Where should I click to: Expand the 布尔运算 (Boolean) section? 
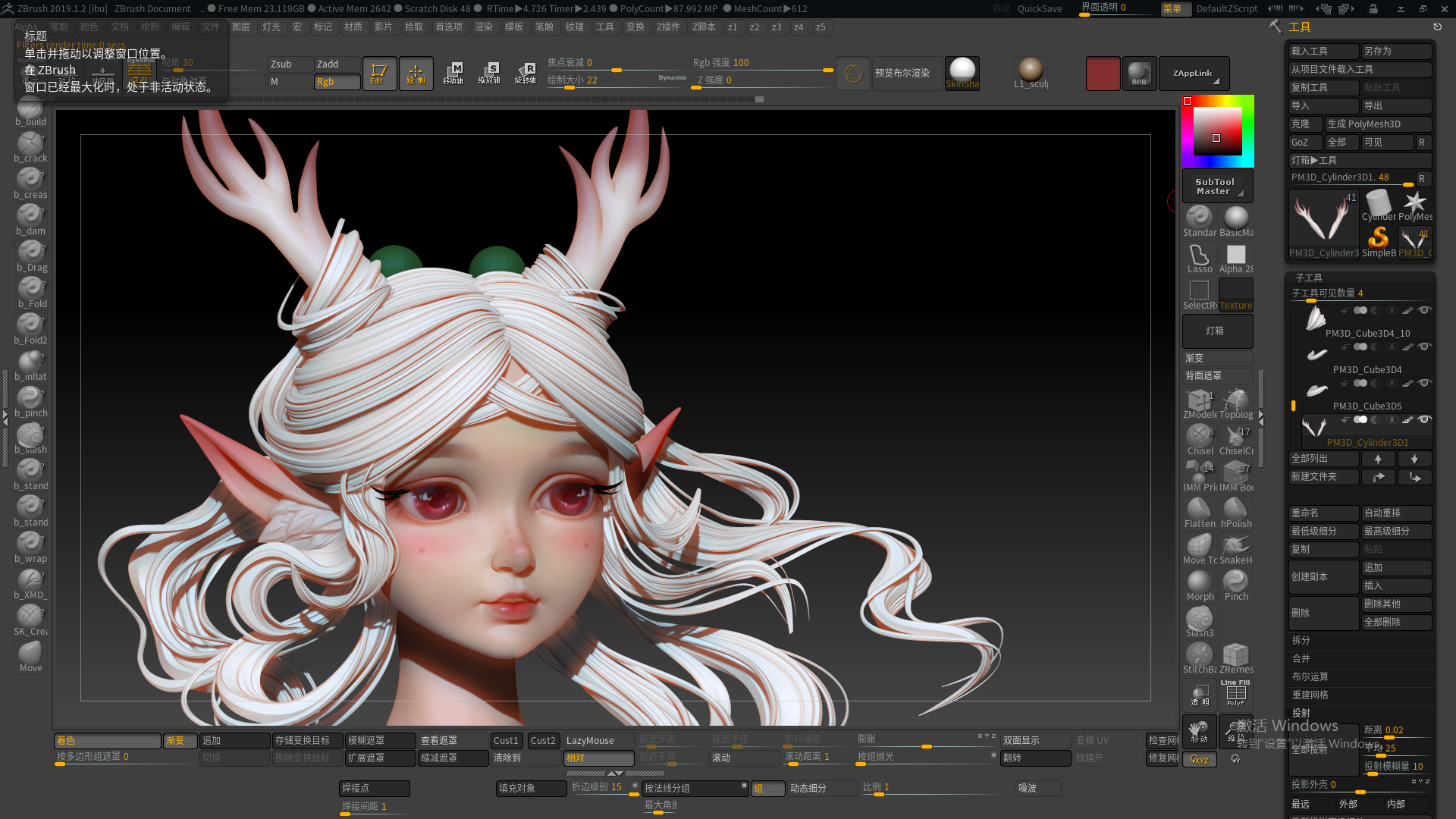pyautogui.click(x=1310, y=677)
